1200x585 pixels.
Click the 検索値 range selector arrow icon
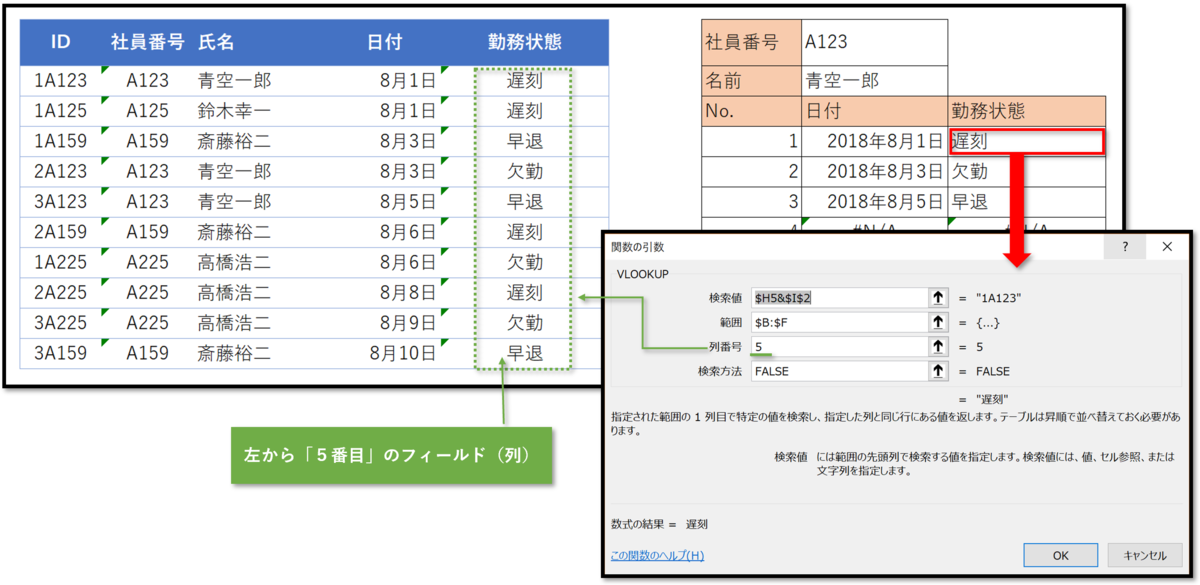(x=938, y=297)
